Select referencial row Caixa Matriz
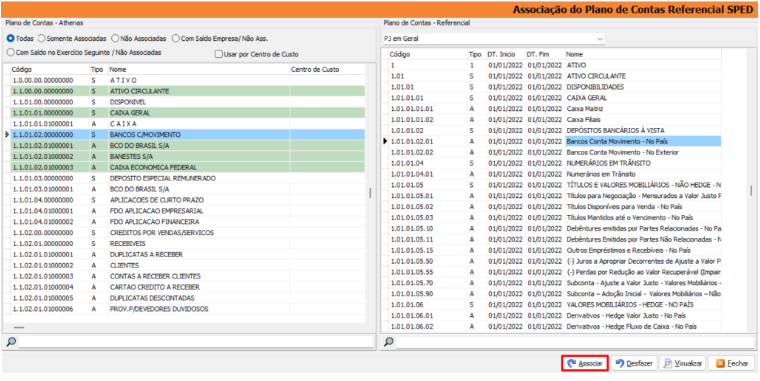This screenshot has width=760, height=381. tap(555, 109)
